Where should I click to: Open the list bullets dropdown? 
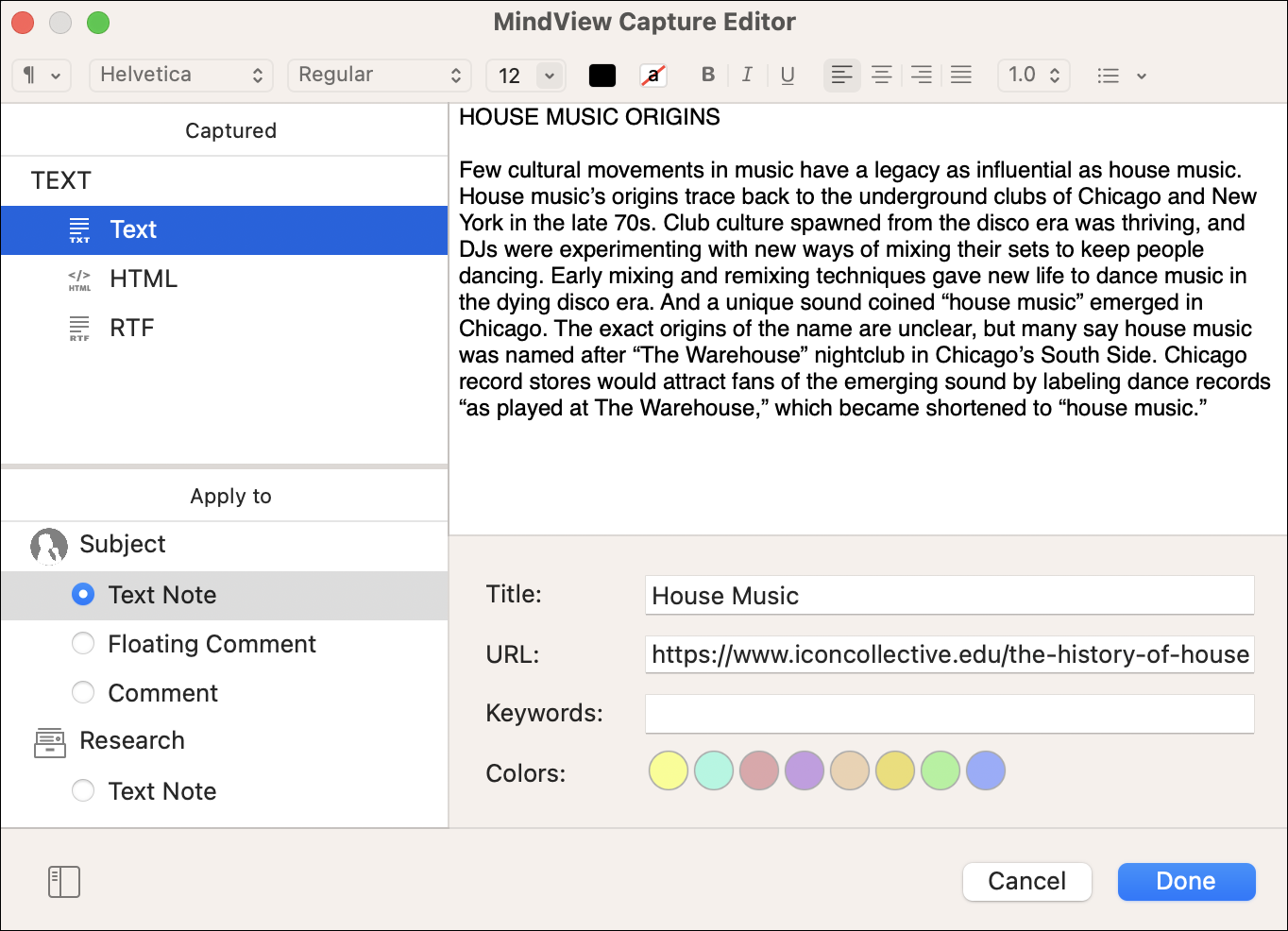click(x=1122, y=76)
